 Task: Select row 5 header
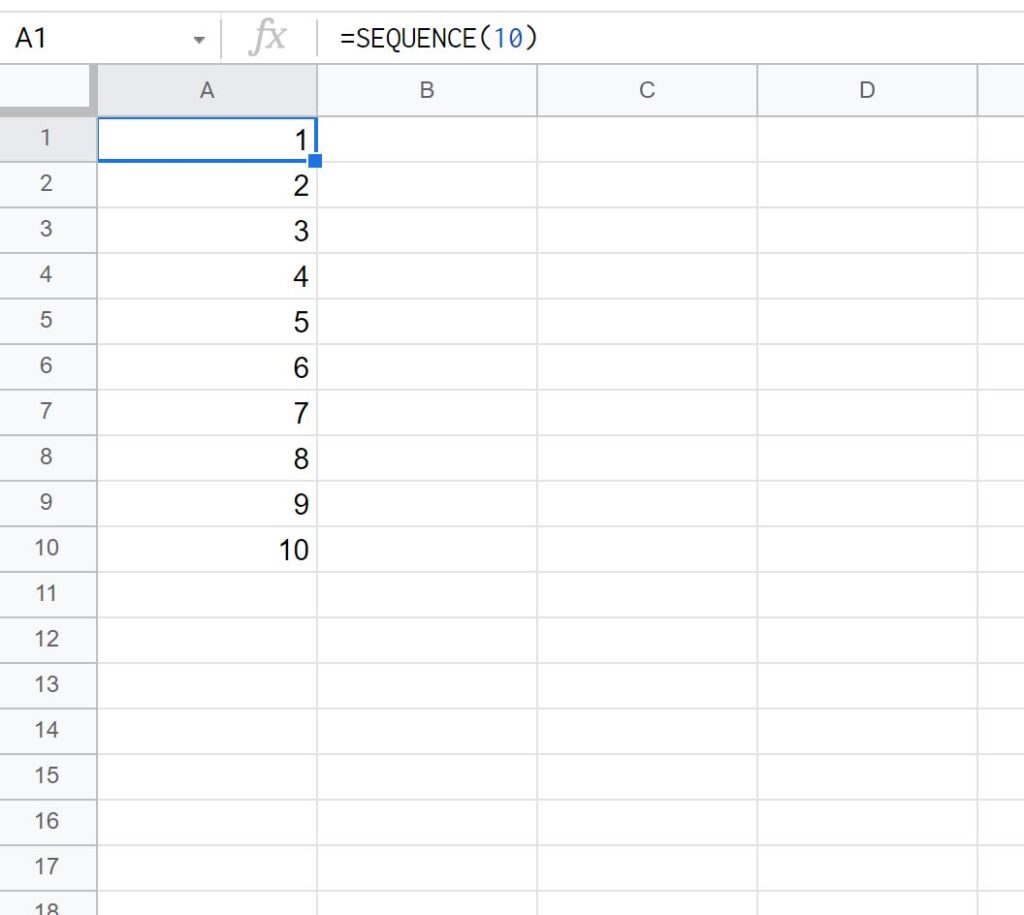coord(48,322)
